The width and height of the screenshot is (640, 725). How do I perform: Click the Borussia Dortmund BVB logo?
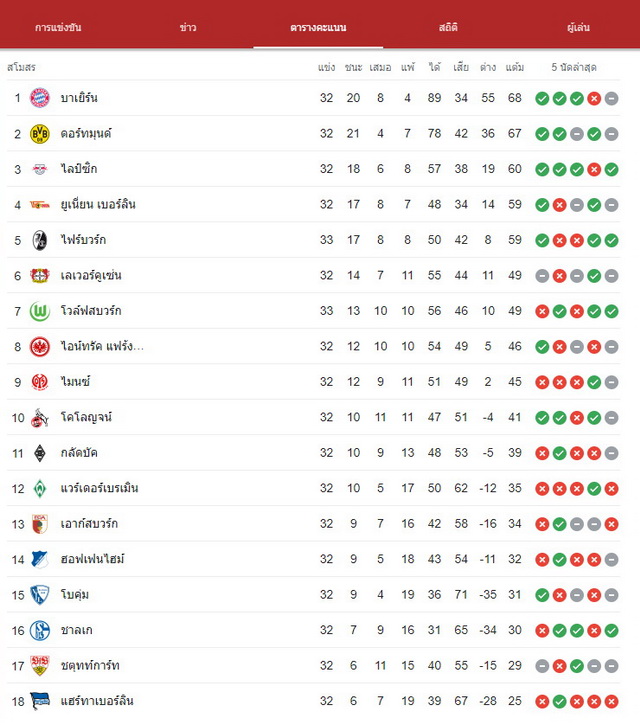pos(40,134)
